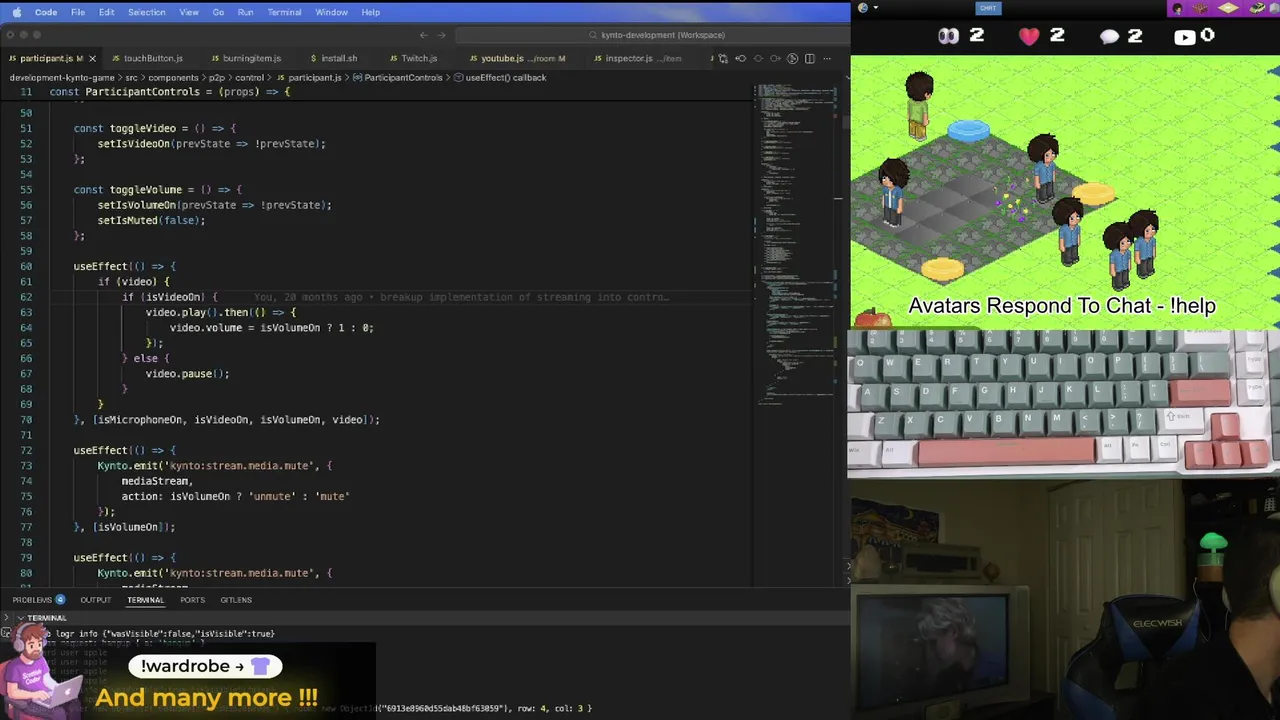The image size is (1280, 720).
Task: Open the Apple menu
Action: click(16, 12)
